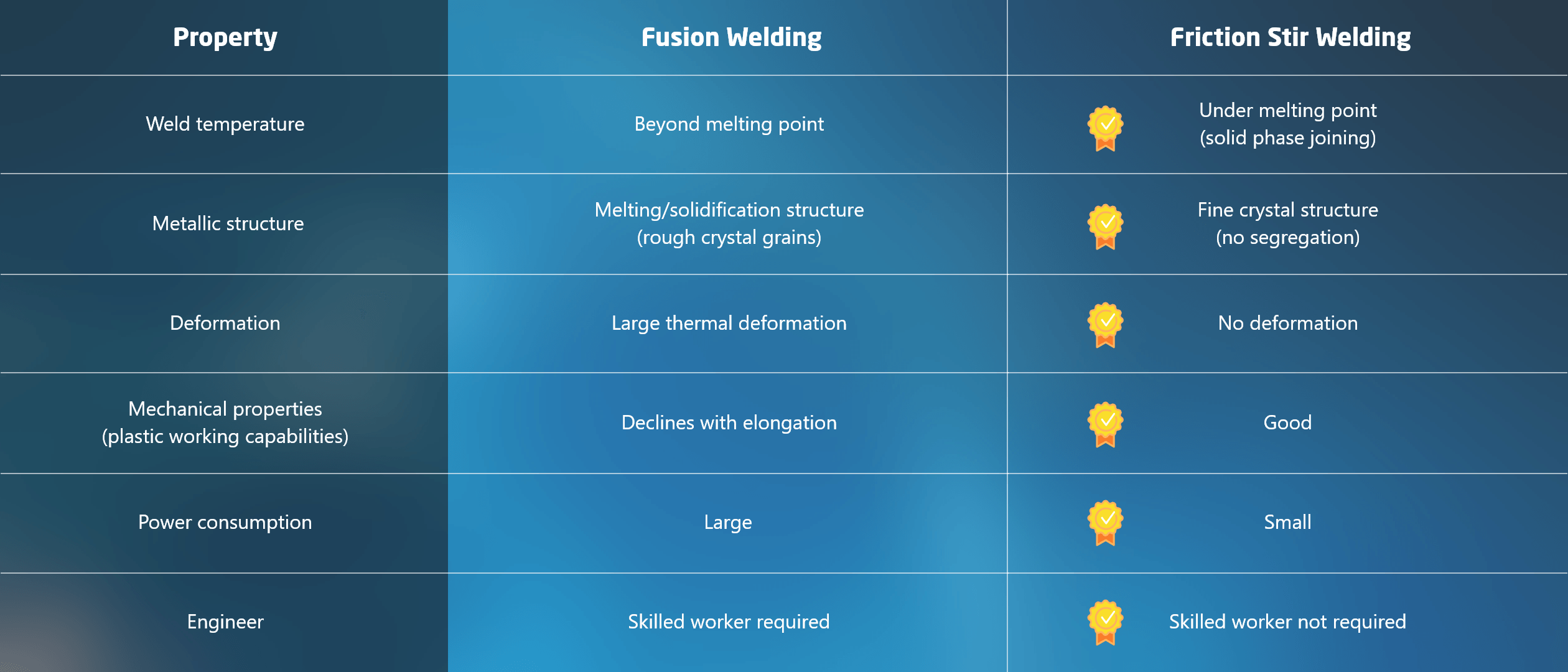
Task: Click the badge icon next to Fine crystal structure
Action: (1105, 226)
